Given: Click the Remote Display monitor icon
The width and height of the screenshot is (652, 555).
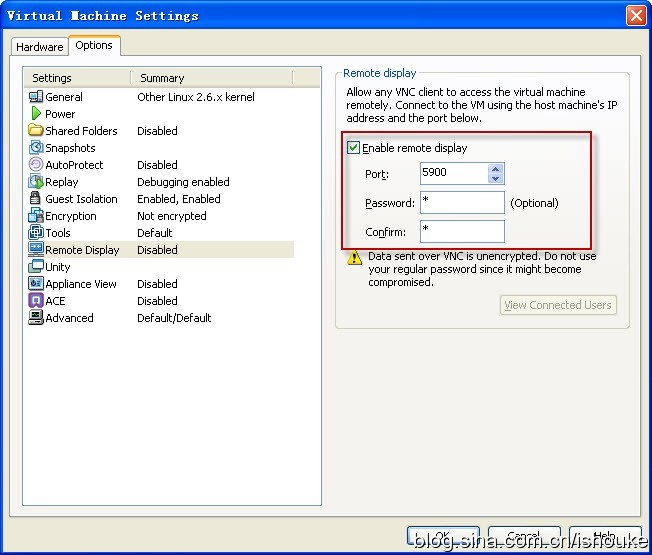Looking at the screenshot, I should coord(36,249).
